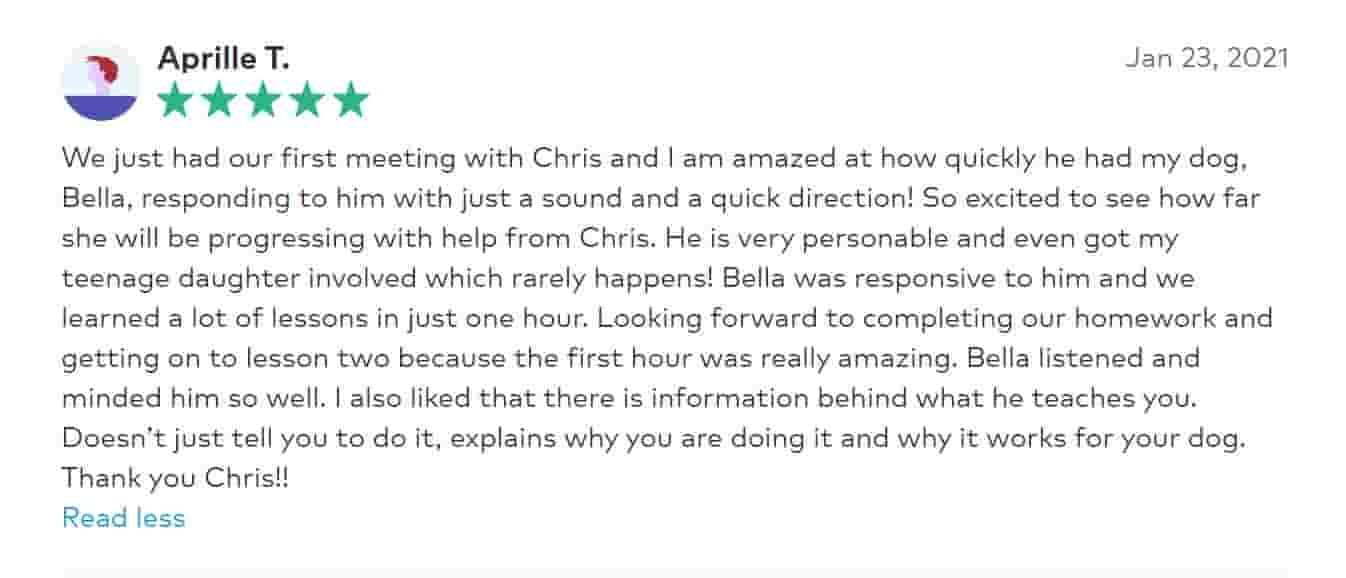Click the reviewer name Aprille T.
Viewport: 1346px width, 578px height.
(x=224, y=59)
